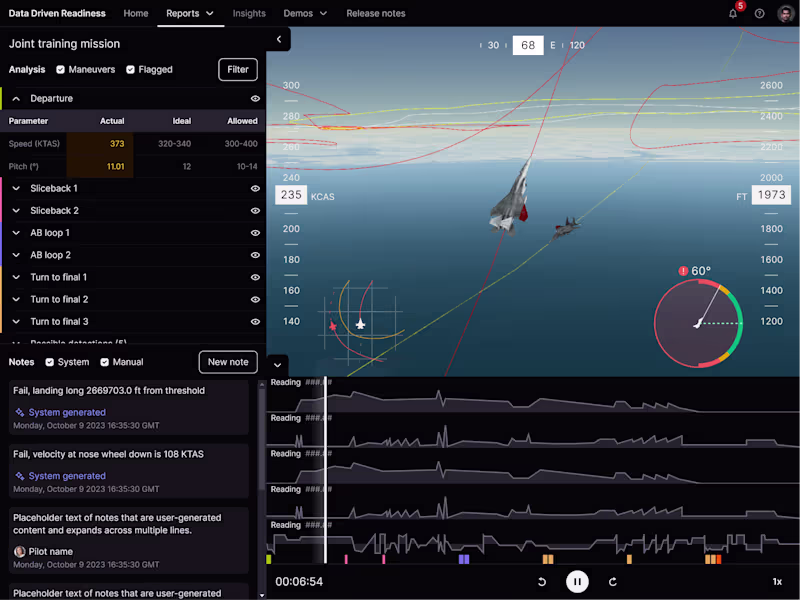Open the Insights tab
This screenshot has width=800, height=600.
(249, 13)
